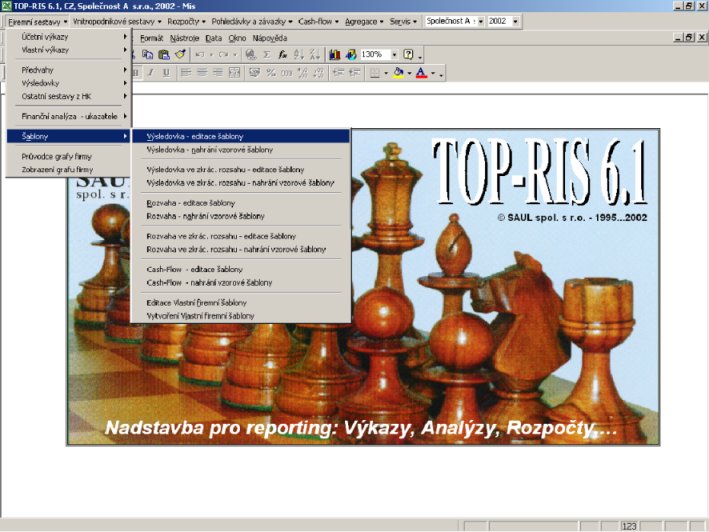Open the Cash-flow menu

[318, 21]
